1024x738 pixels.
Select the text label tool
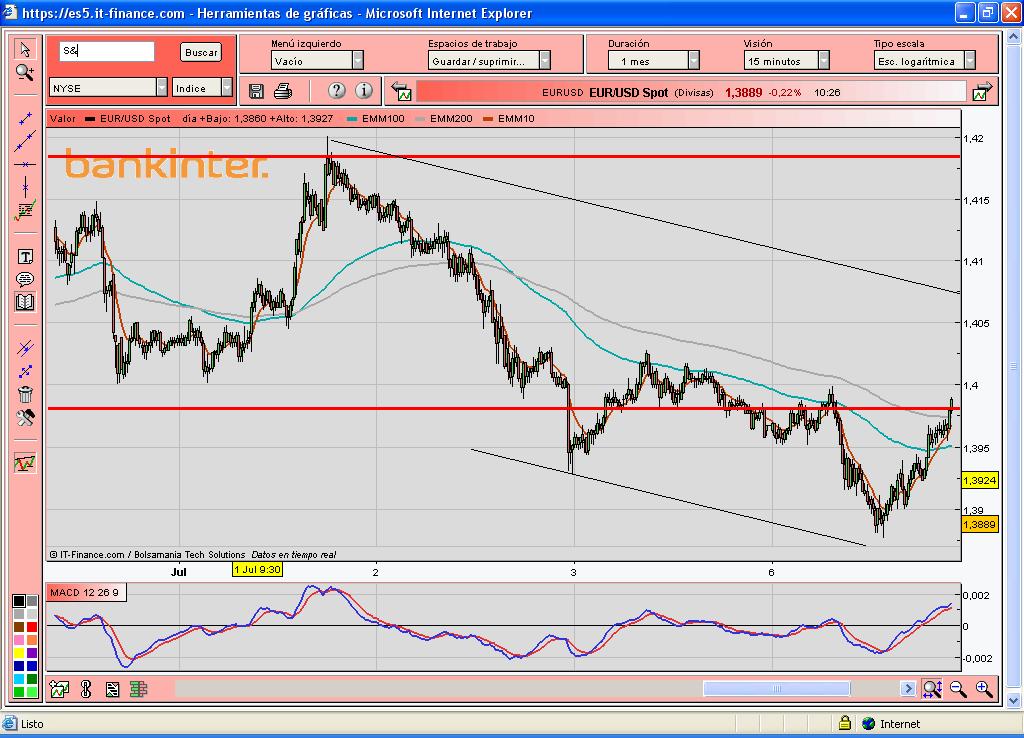coord(25,257)
